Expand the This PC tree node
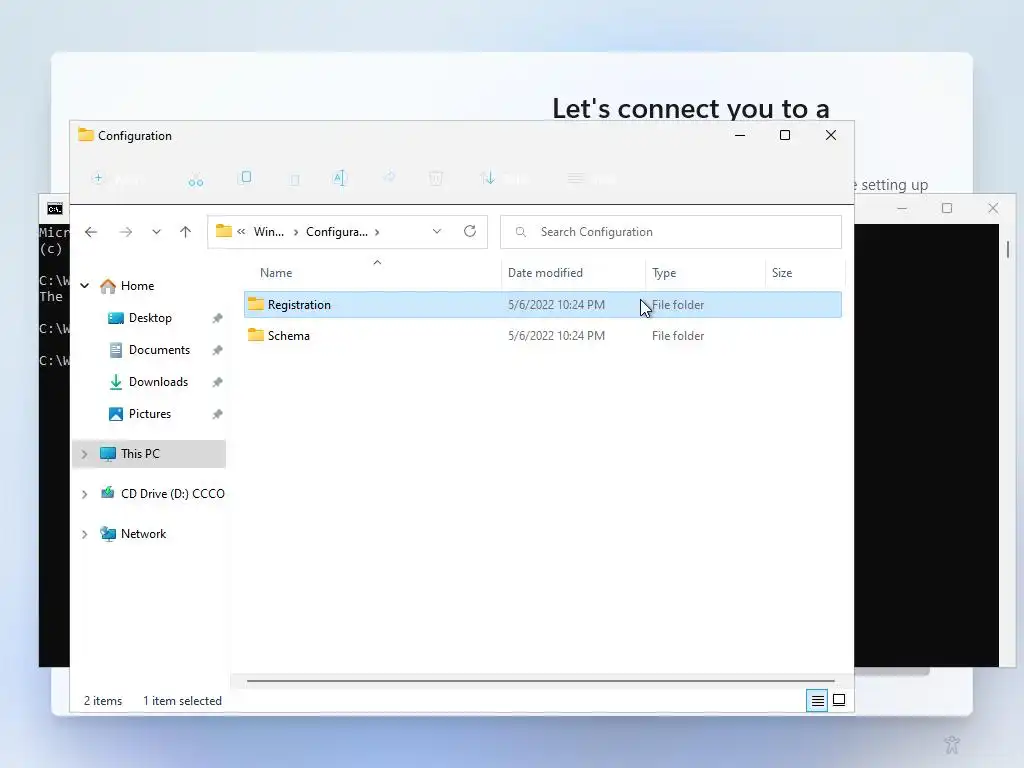This screenshot has width=1024, height=768. tap(85, 454)
